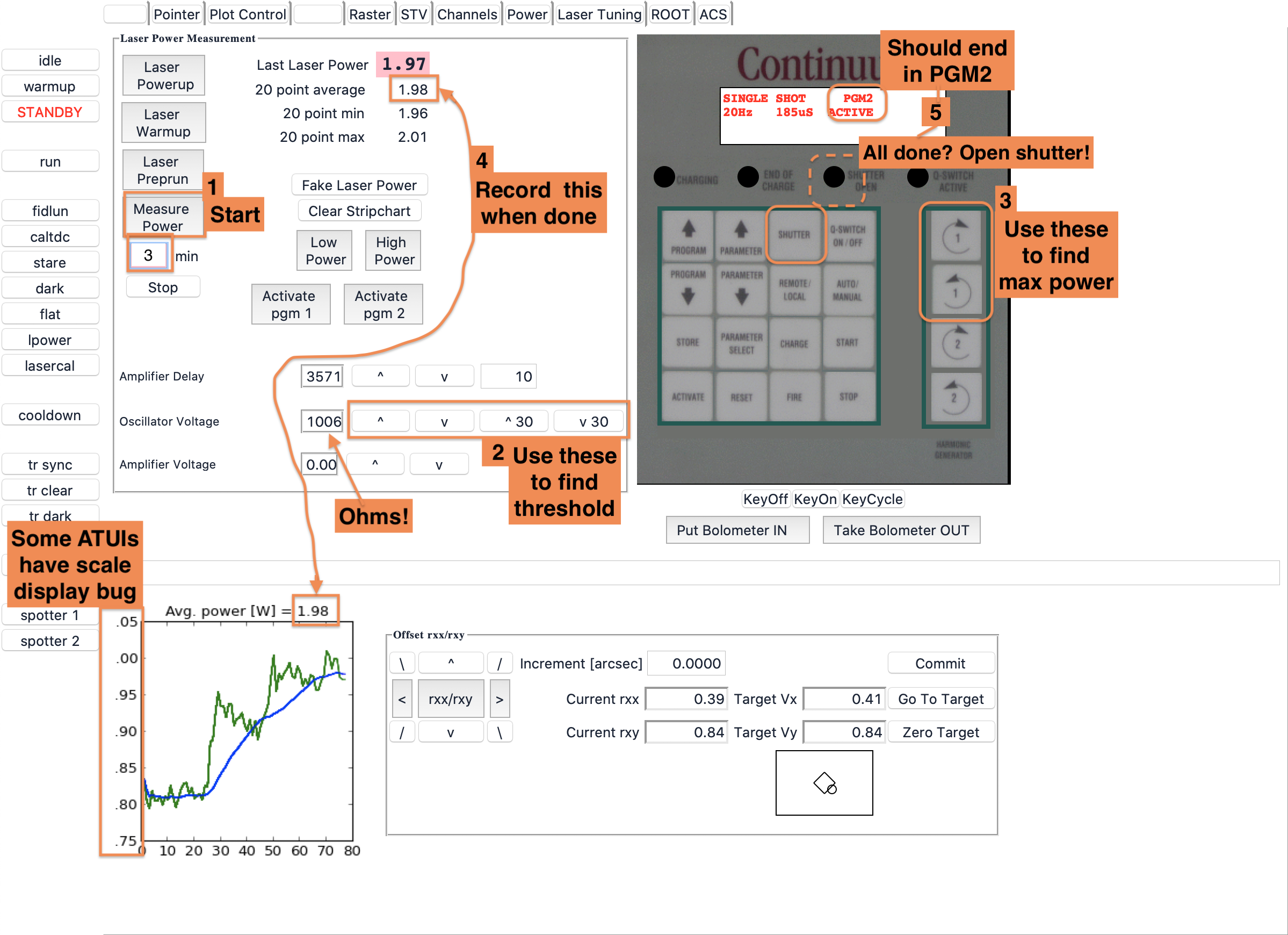Select Low Power
This screenshot has height=935, width=1288.
pyautogui.click(x=325, y=250)
